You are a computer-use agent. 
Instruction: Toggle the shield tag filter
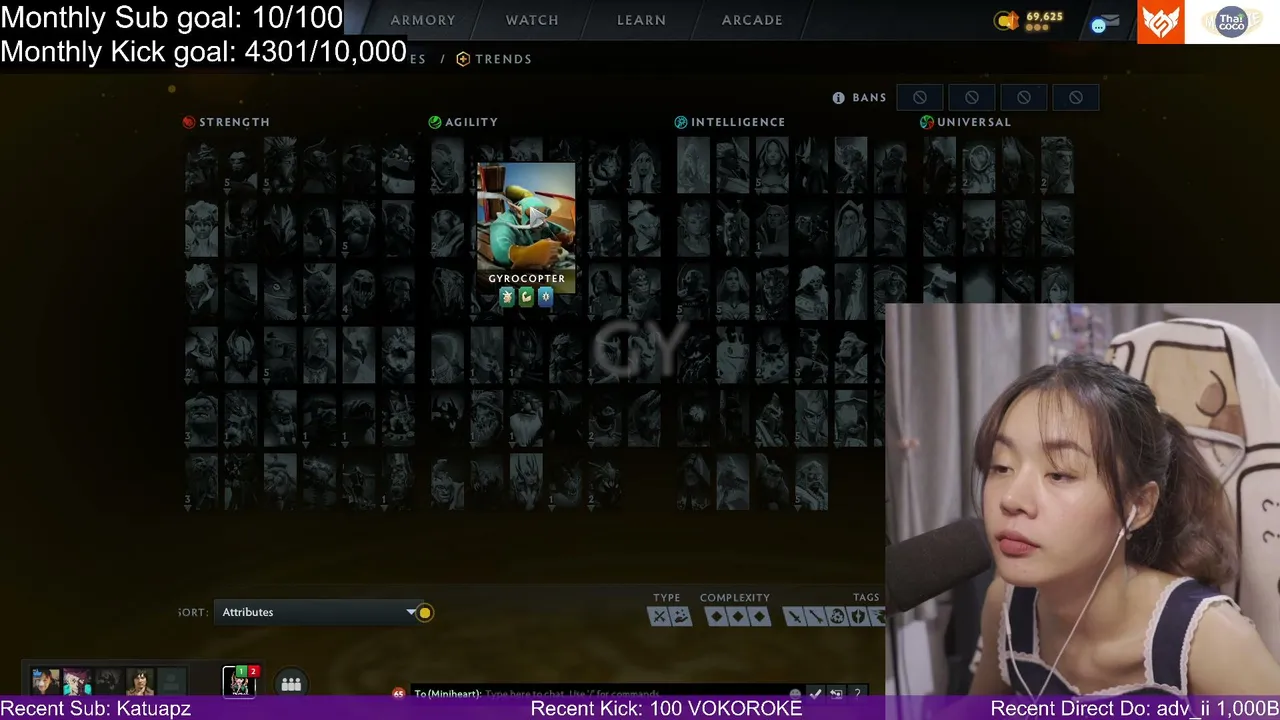[859, 617]
